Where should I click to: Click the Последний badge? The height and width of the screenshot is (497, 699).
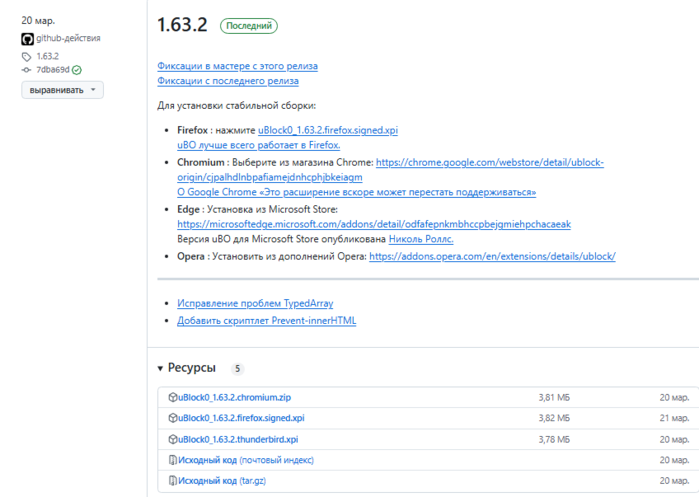pos(249,26)
